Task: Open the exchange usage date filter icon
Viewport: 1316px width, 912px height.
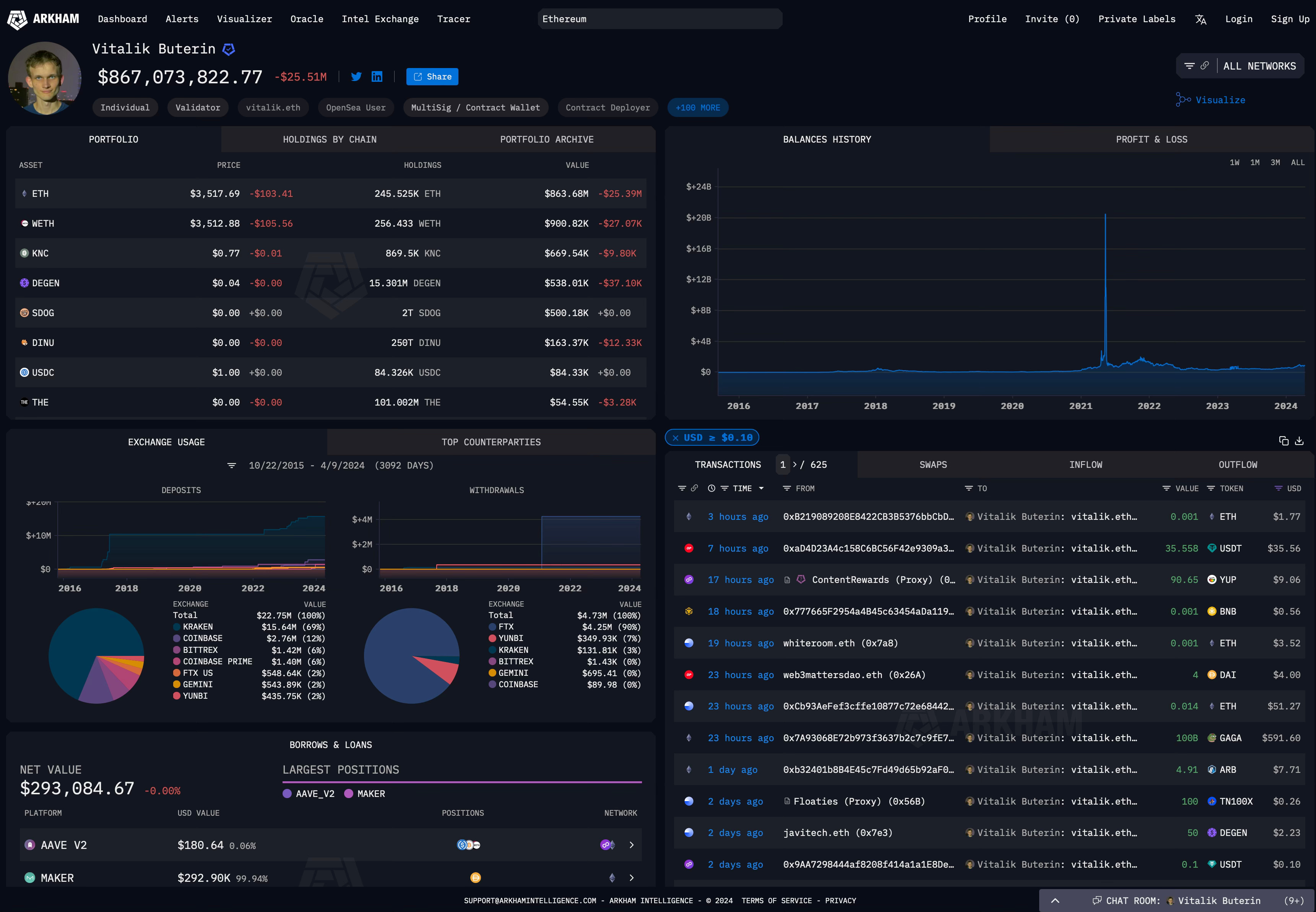Action: (231, 466)
